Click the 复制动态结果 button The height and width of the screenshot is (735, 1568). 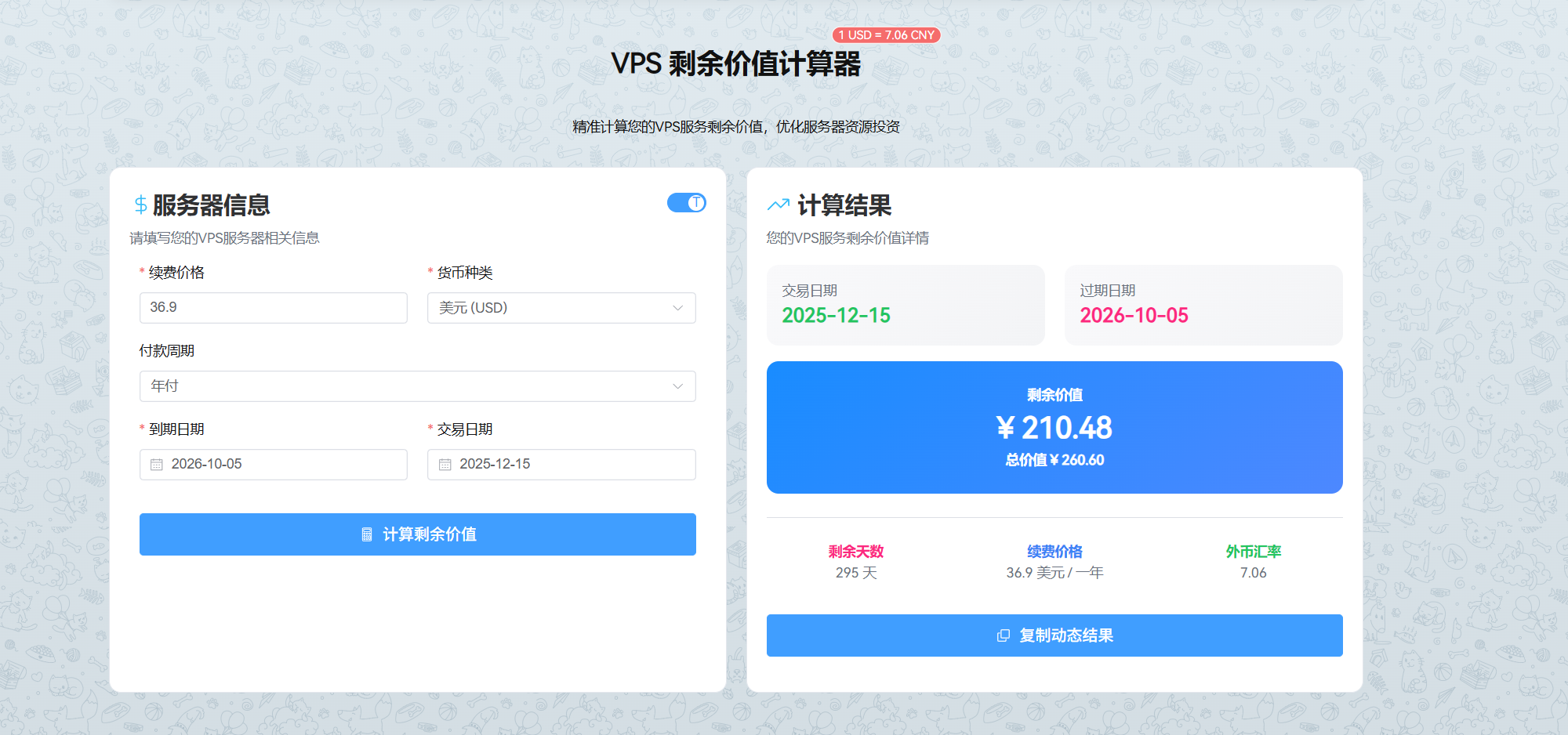(x=1054, y=635)
